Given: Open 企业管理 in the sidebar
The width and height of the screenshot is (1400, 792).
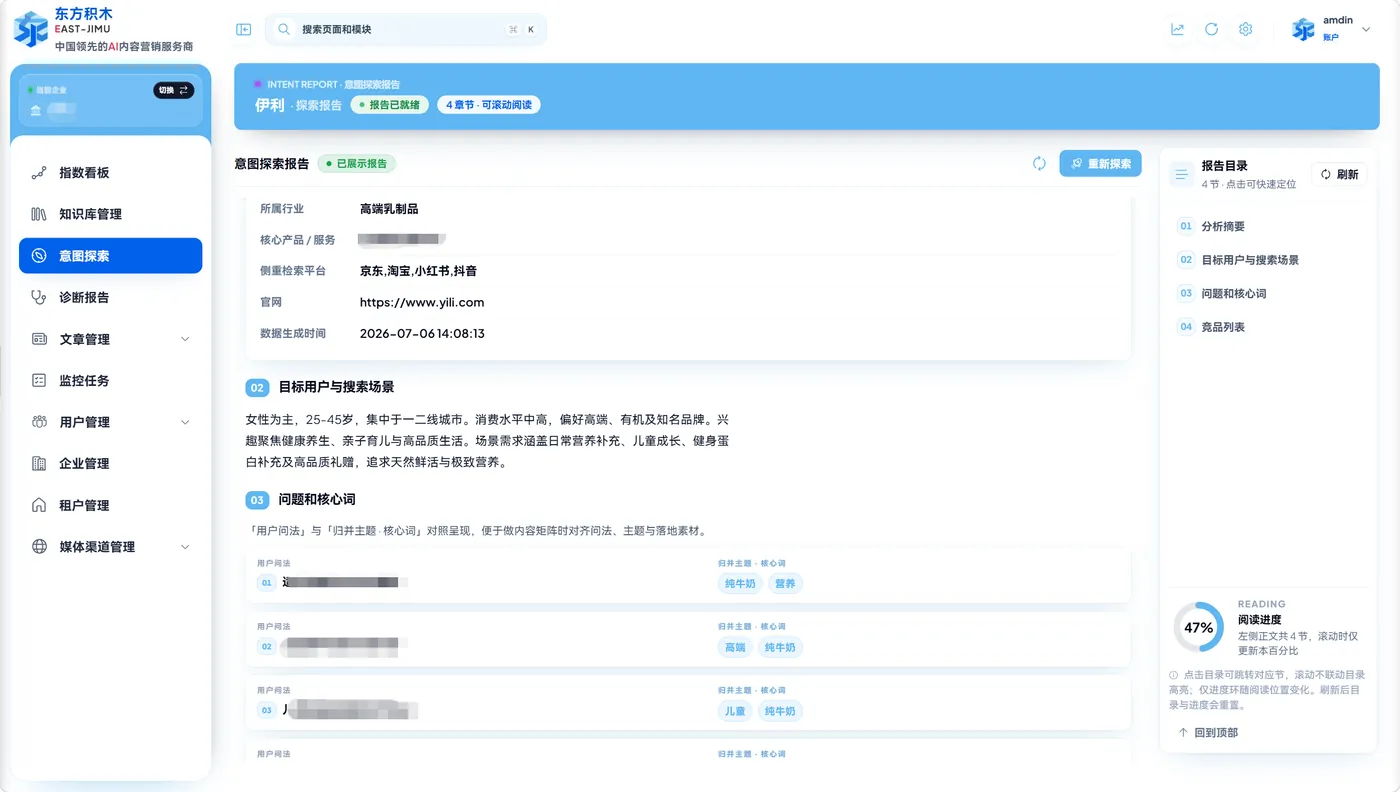Looking at the screenshot, I should 111,464.
